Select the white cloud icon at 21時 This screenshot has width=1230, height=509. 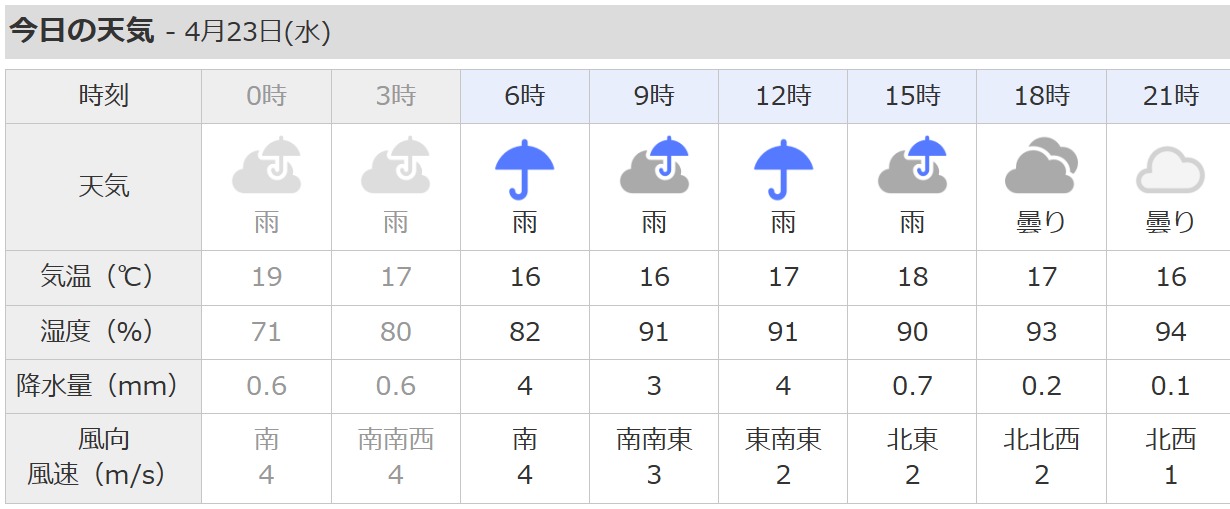coord(1170,170)
